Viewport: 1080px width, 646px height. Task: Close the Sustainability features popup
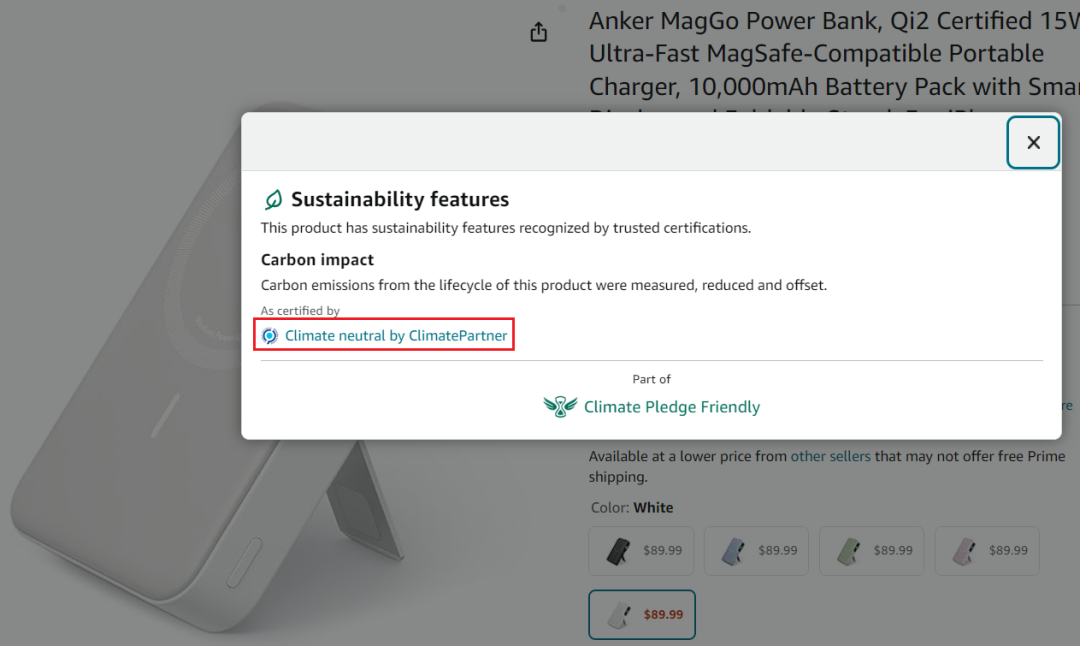tap(1032, 143)
